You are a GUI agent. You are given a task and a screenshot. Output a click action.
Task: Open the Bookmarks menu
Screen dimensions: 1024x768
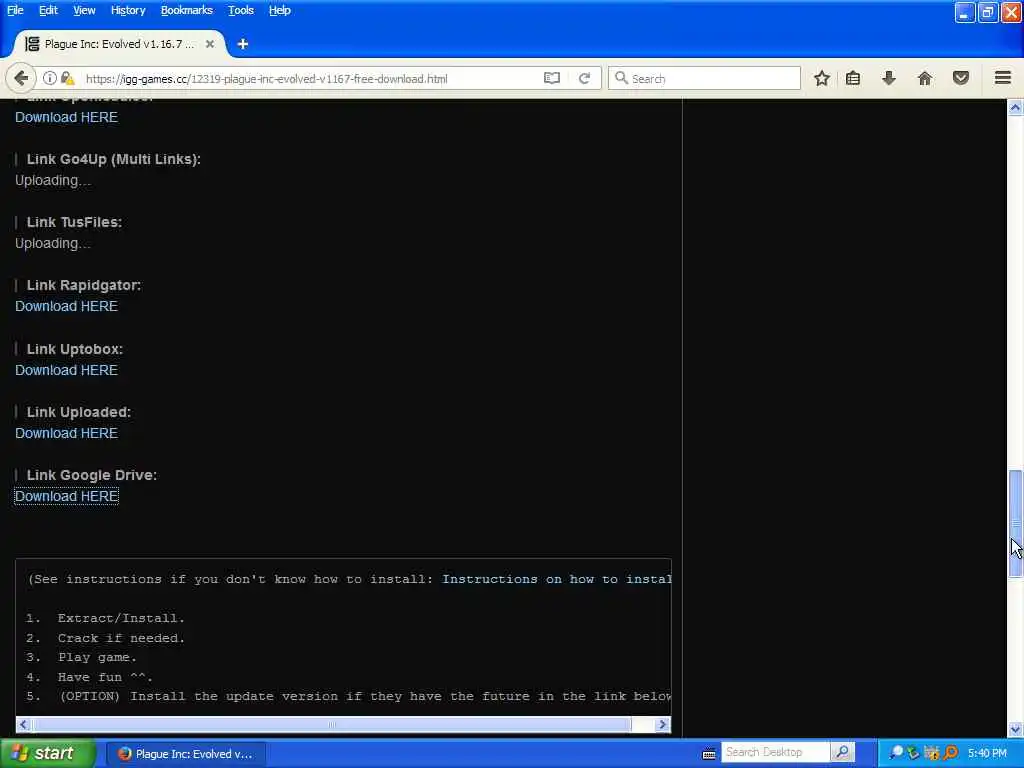point(187,10)
